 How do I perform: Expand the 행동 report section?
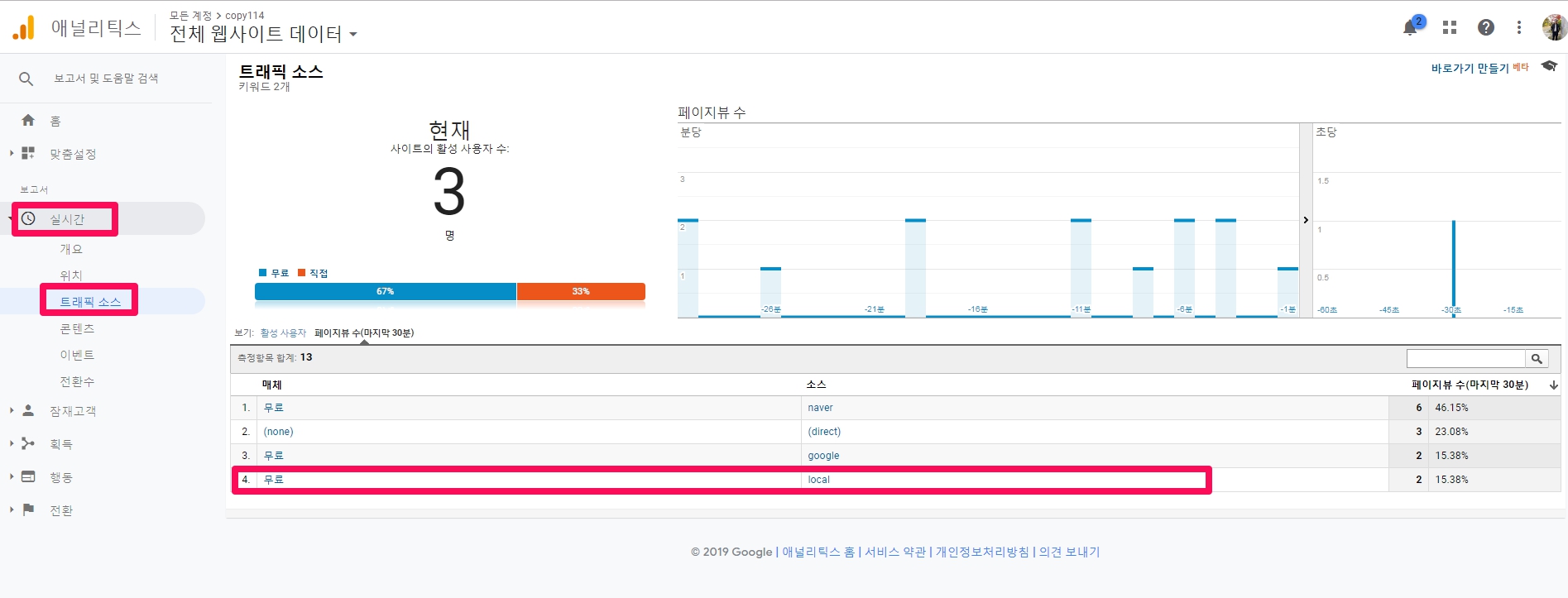tap(60, 477)
